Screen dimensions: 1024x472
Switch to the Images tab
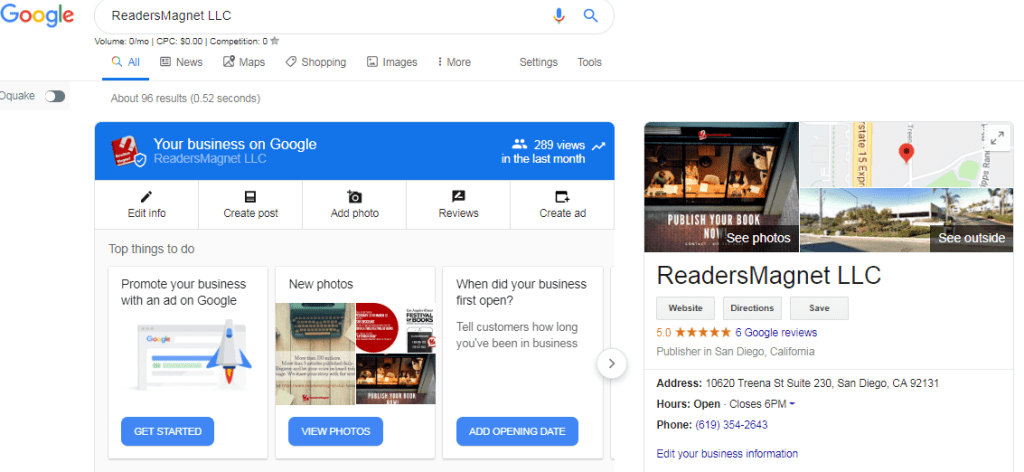pos(392,62)
